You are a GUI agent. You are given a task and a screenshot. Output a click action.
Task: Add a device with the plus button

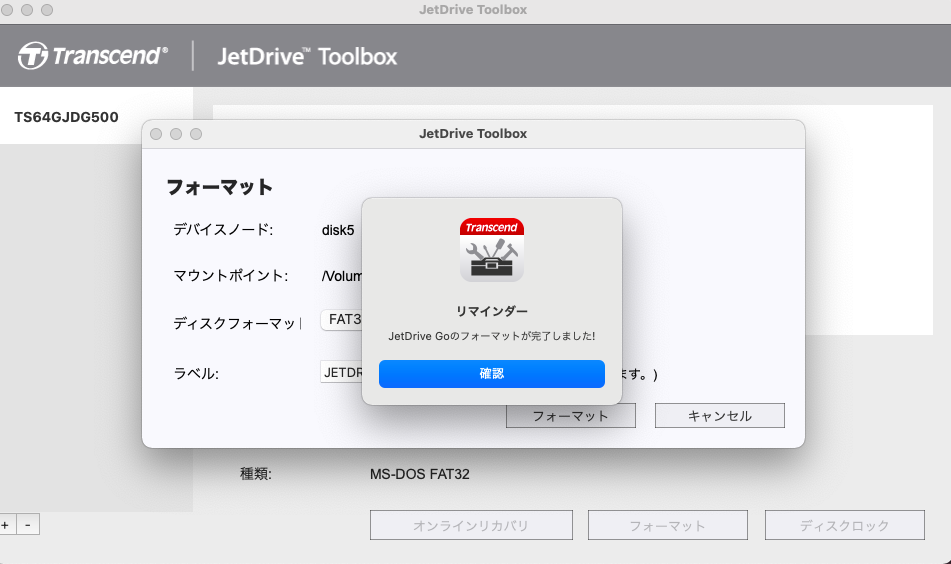5,525
